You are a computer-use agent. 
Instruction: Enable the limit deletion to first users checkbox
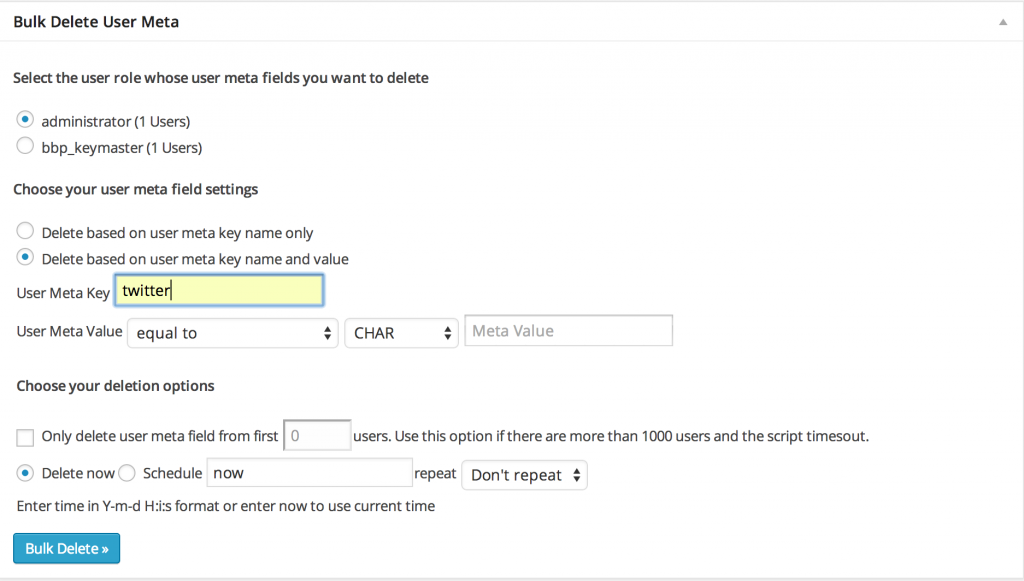click(x=24, y=437)
